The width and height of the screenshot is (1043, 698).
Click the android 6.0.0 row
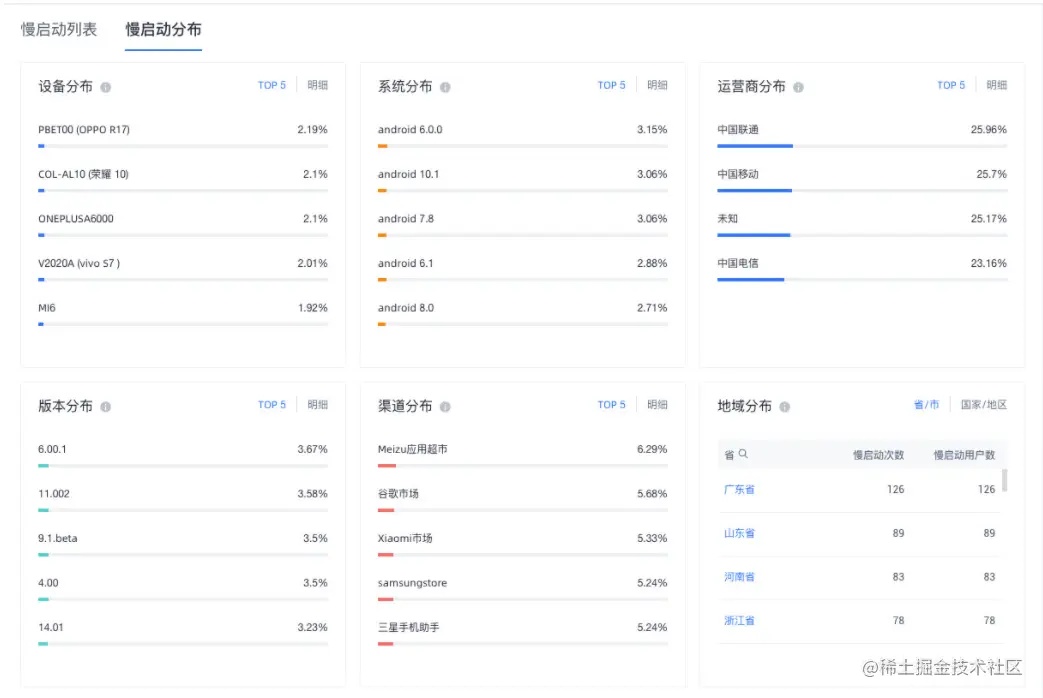tap(523, 136)
